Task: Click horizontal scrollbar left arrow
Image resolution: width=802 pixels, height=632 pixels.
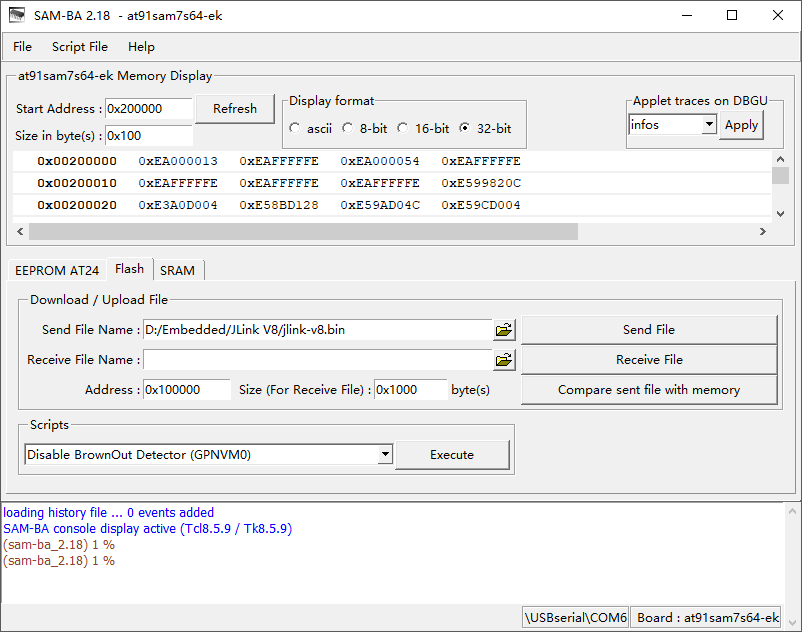Action: coord(20,232)
